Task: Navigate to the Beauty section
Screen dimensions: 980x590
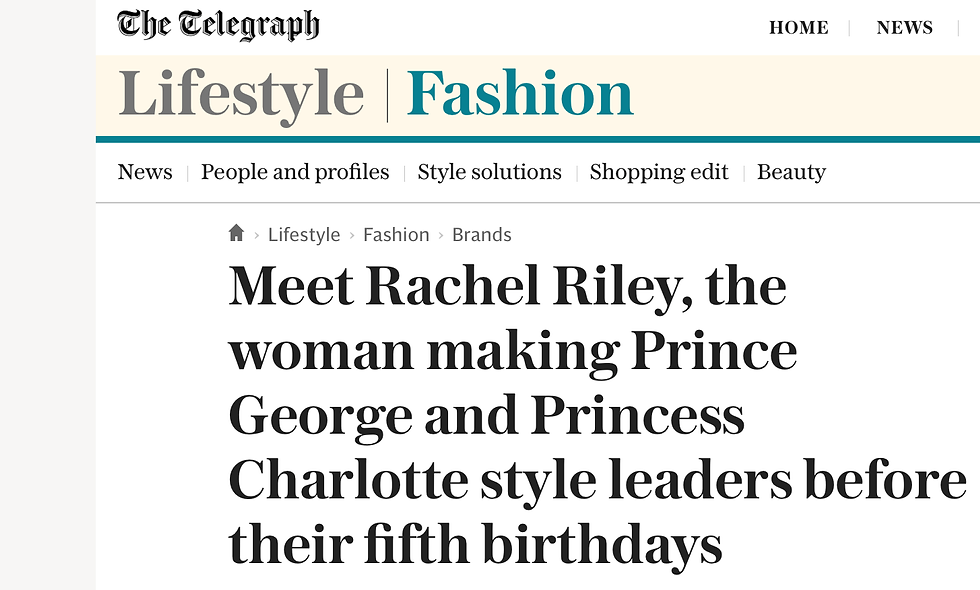Action: pos(791,172)
